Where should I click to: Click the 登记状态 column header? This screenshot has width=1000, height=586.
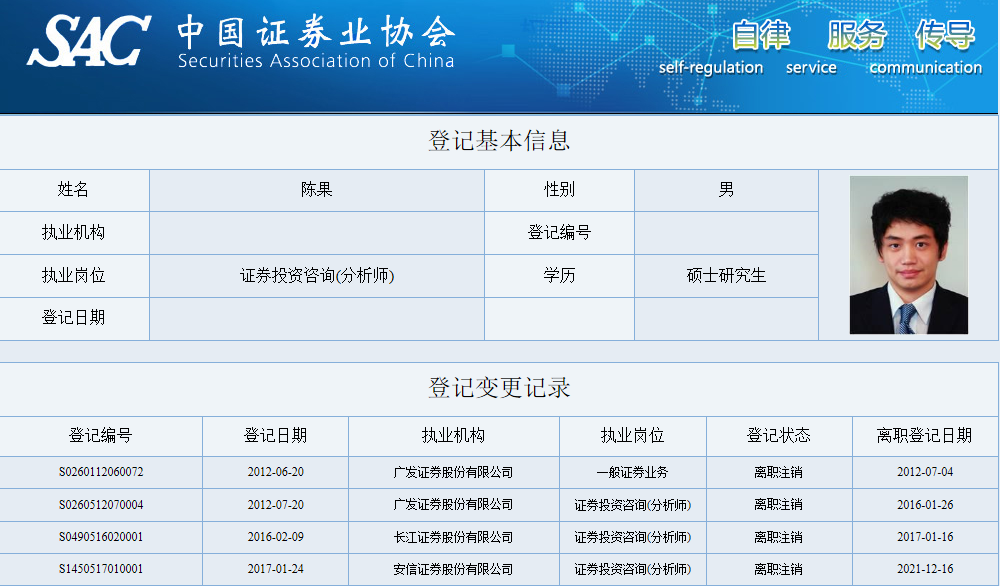coord(779,436)
